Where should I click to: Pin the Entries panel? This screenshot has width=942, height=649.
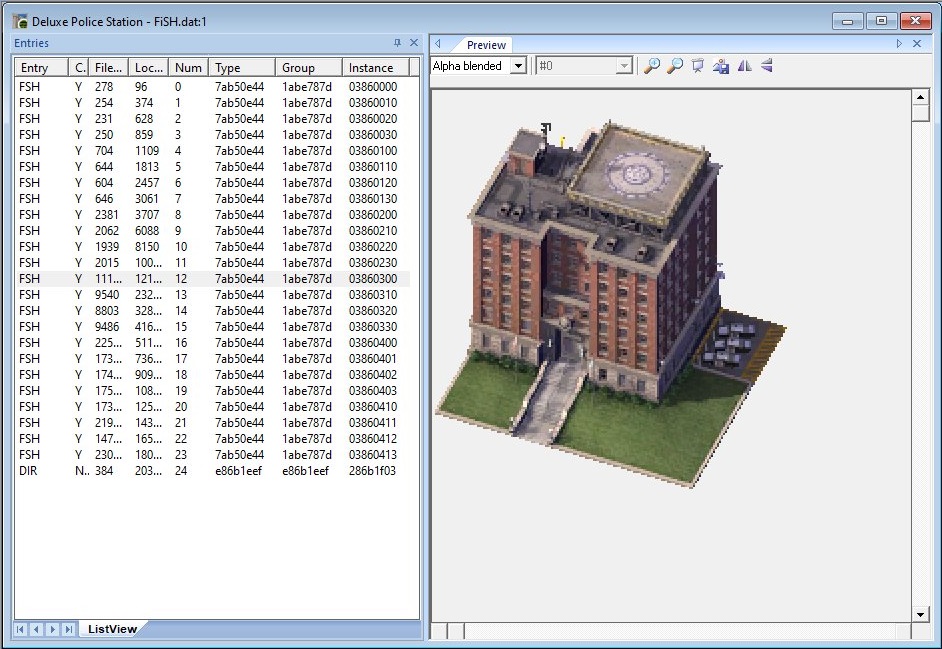[397, 43]
